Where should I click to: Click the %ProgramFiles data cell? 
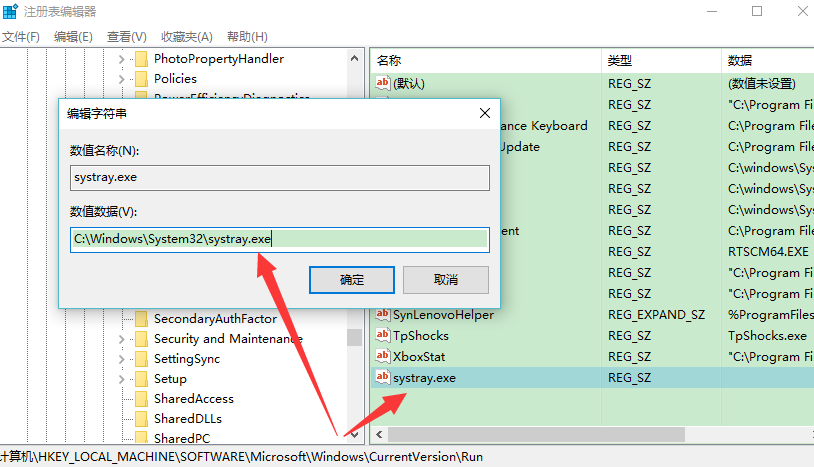[x=770, y=315]
